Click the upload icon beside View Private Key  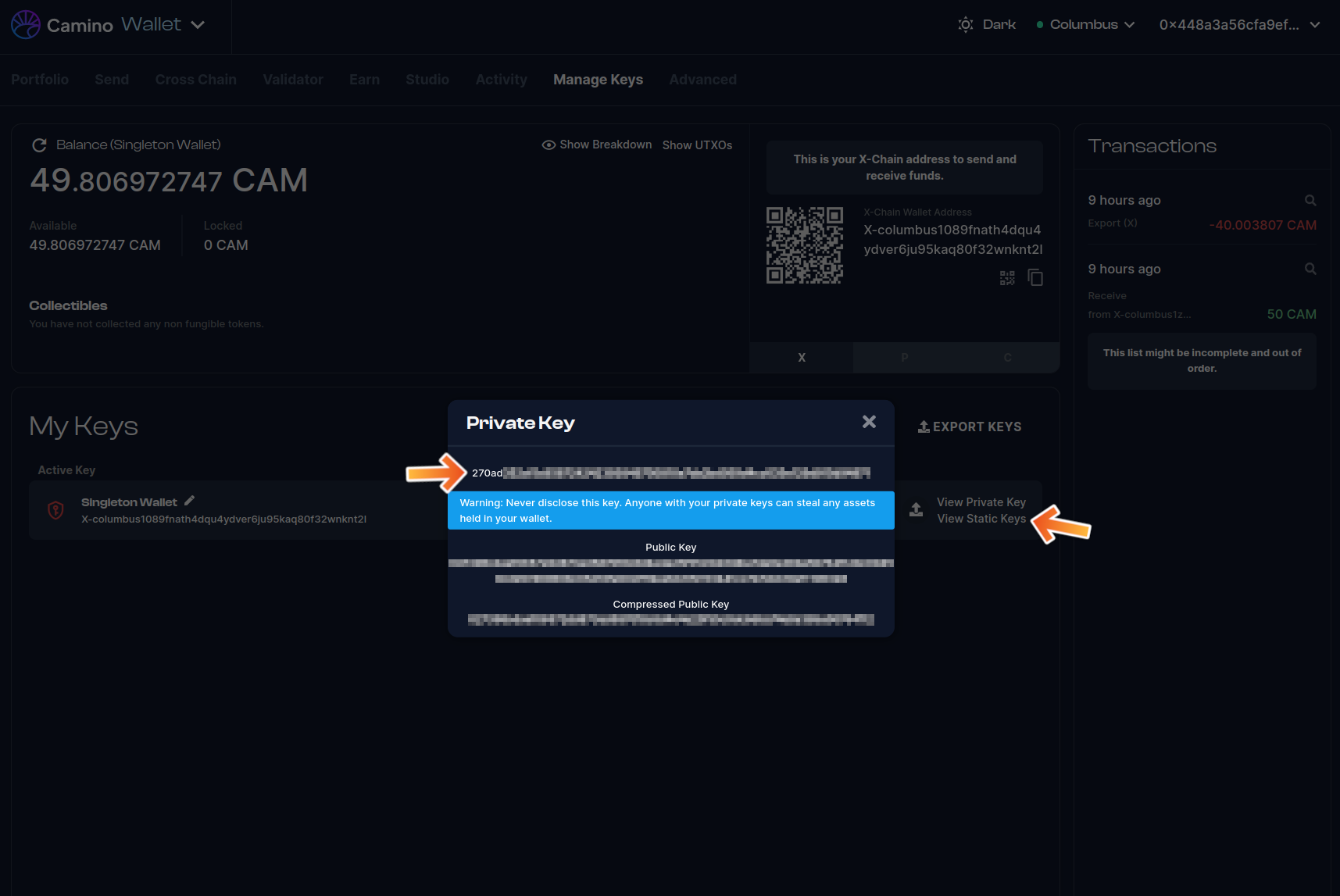[x=916, y=510]
